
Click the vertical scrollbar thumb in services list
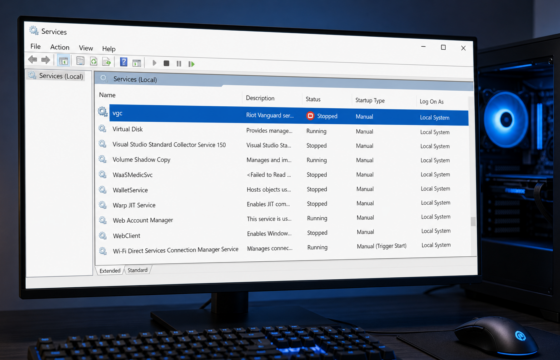473,221
